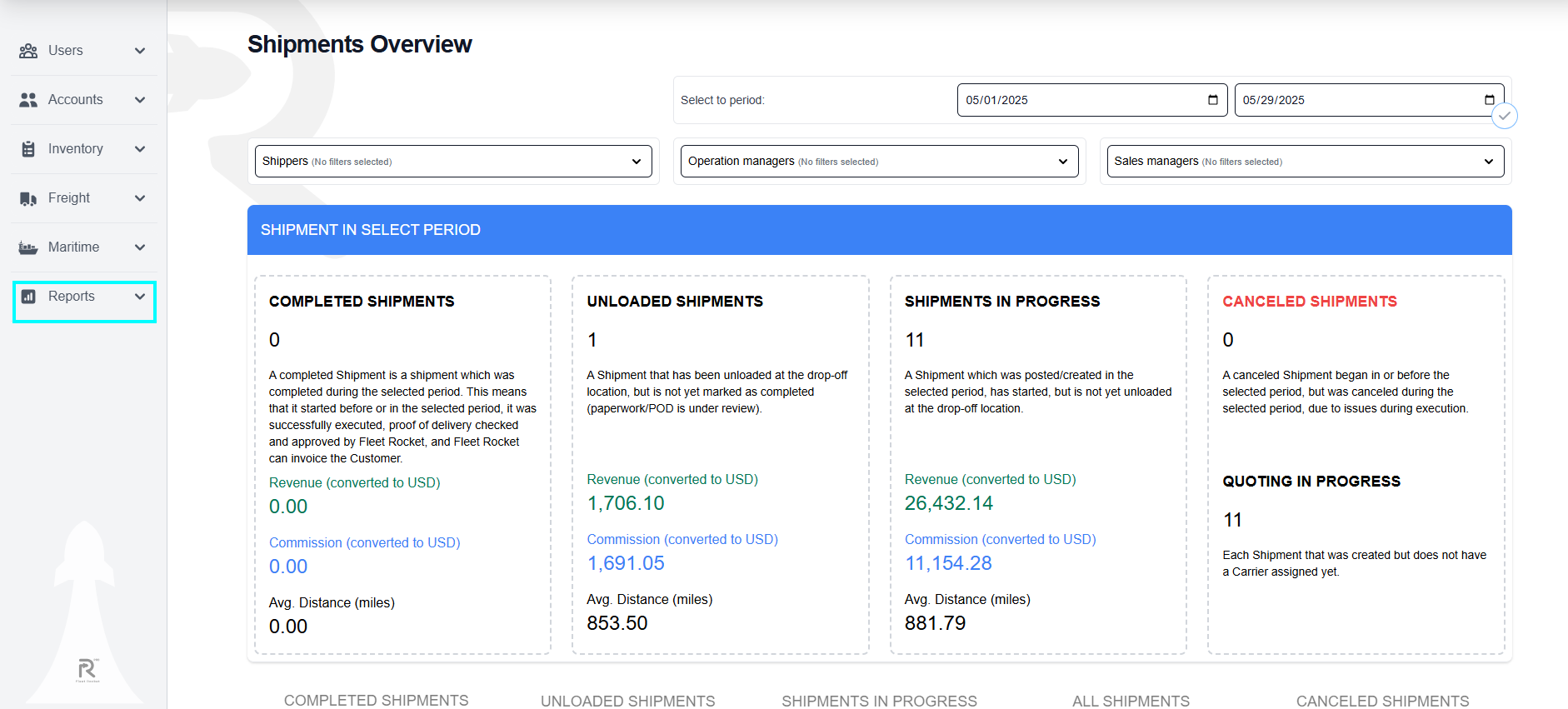Viewport: 1568px width, 709px height.
Task: Expand the Users menu chevron
Action: point(140,51)
